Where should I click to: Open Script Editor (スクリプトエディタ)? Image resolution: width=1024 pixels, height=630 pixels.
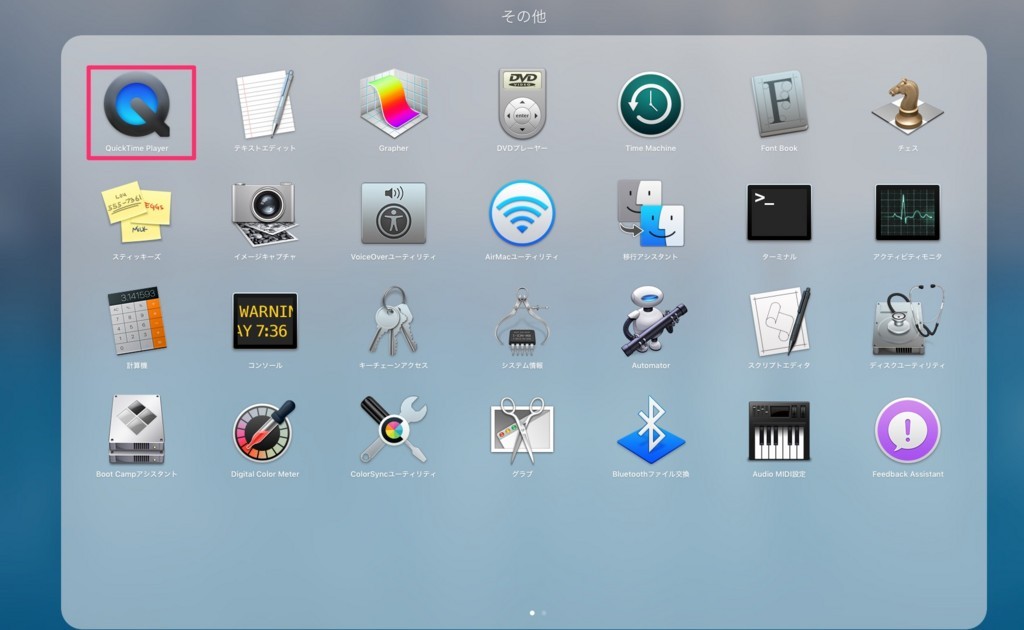[778, 321]
